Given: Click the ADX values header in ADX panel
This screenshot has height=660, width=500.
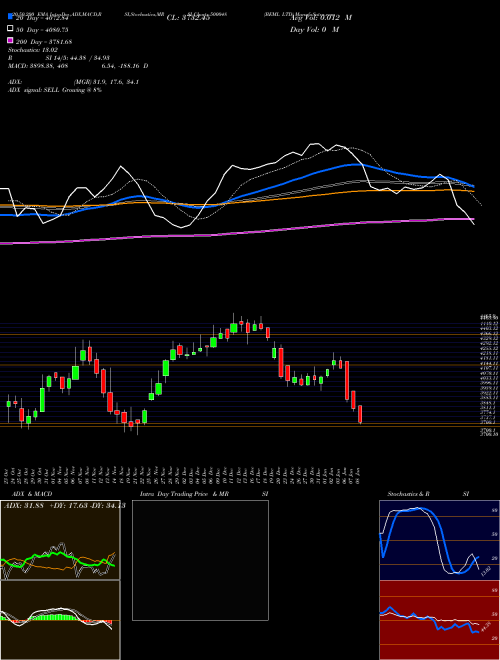Looking at the screenshot, I should point(65,506).
